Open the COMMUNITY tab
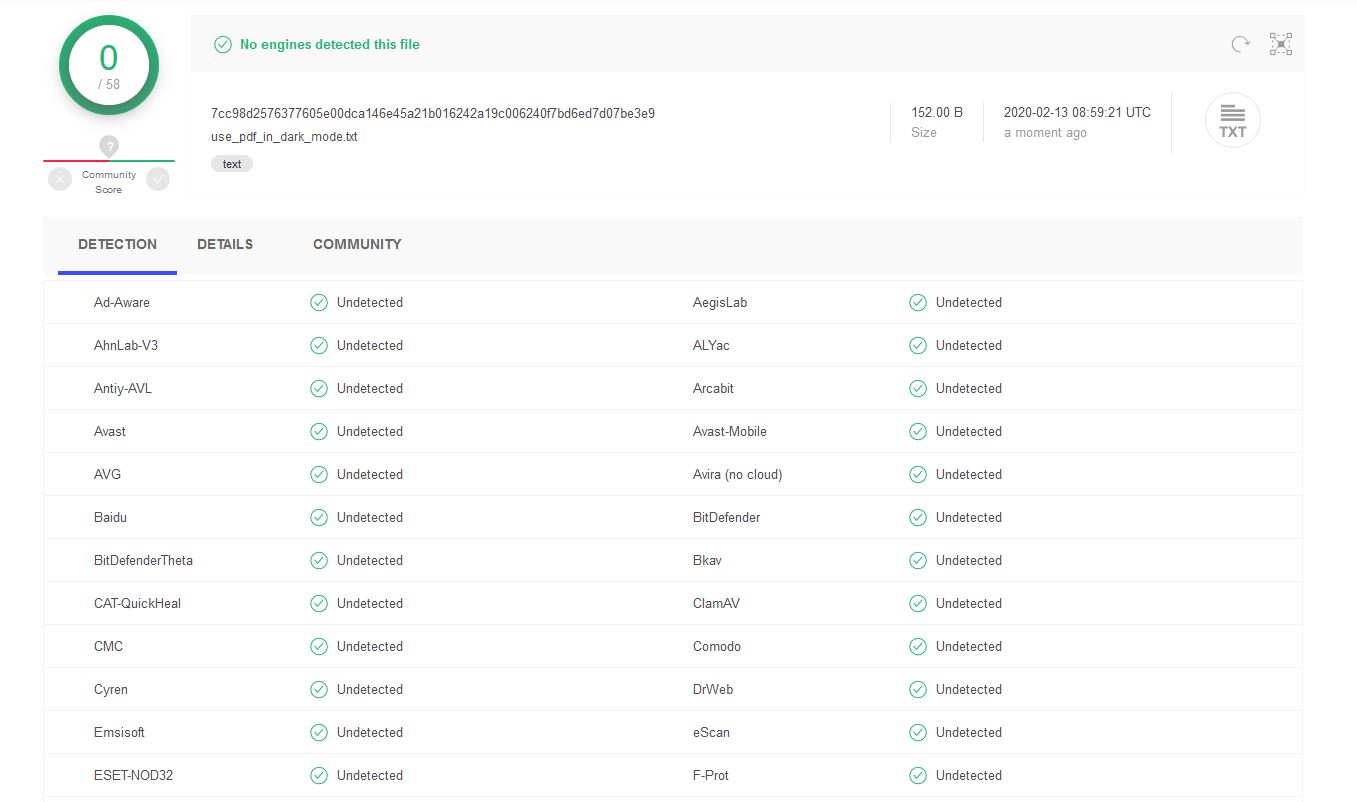Screen dimensions: 1357x802 point(357,244)
